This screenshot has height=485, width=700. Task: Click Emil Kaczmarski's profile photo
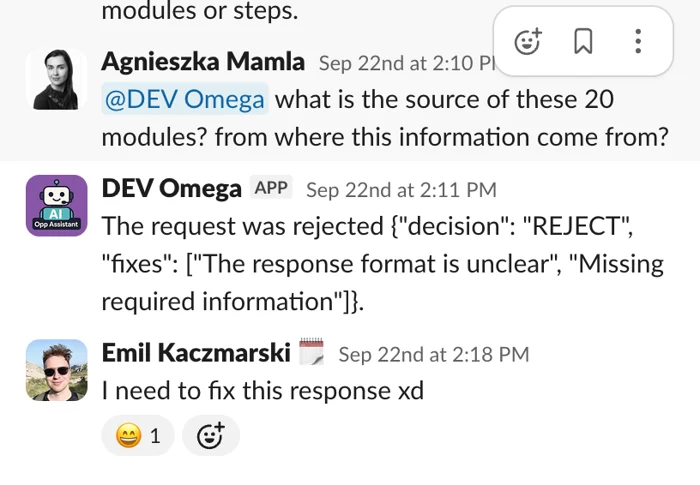point(54,370)
